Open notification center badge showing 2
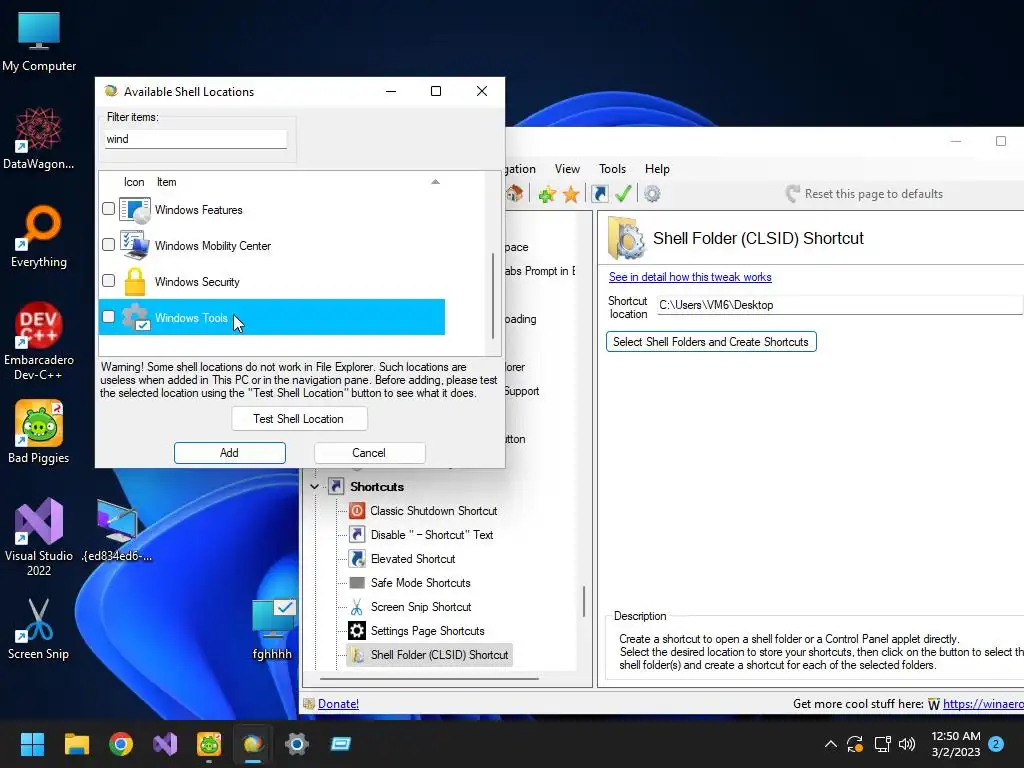Viewport: 1024px width, 768px height. coord(996,744)
